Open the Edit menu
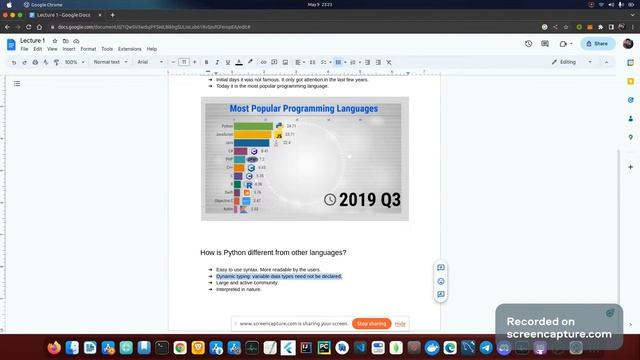 click(x=38, y=49)
